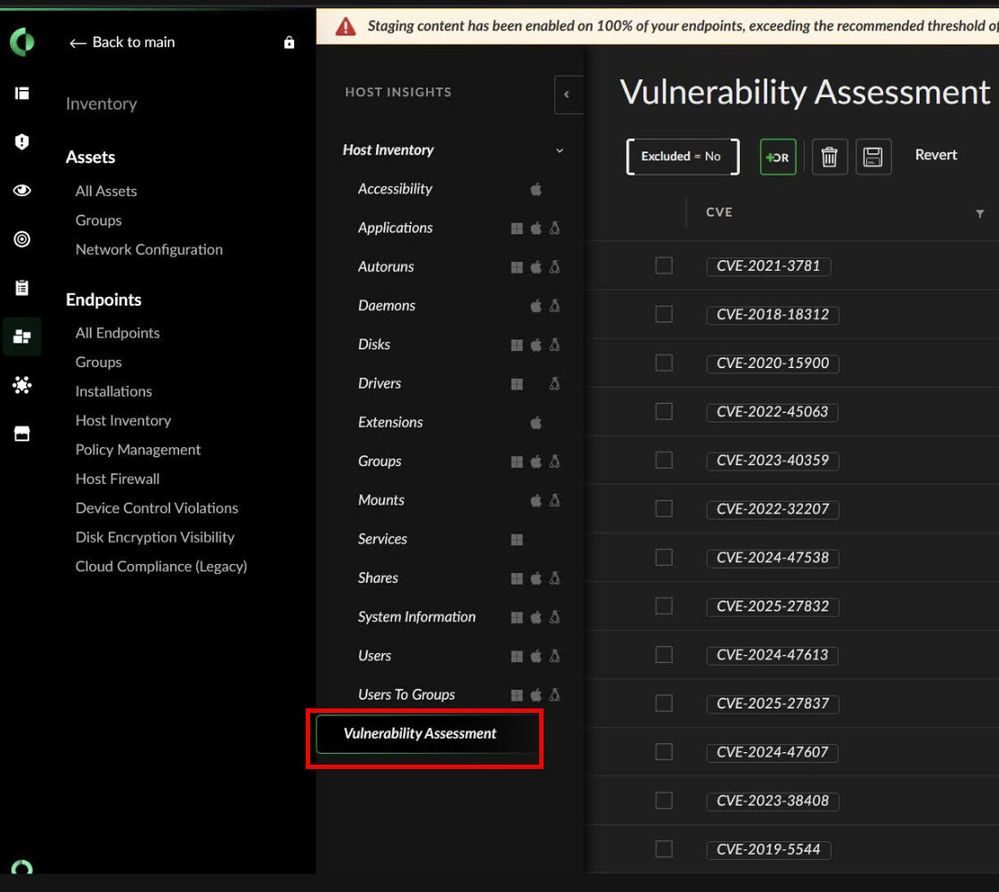The width and height of the screenshot is (999, 892).
Task: Click the Linux icon next to Mounts
Action: (554, 500)
